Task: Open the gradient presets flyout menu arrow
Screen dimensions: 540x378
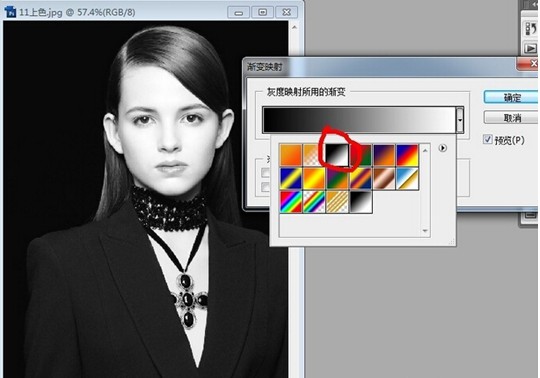Action: [443, 148]
